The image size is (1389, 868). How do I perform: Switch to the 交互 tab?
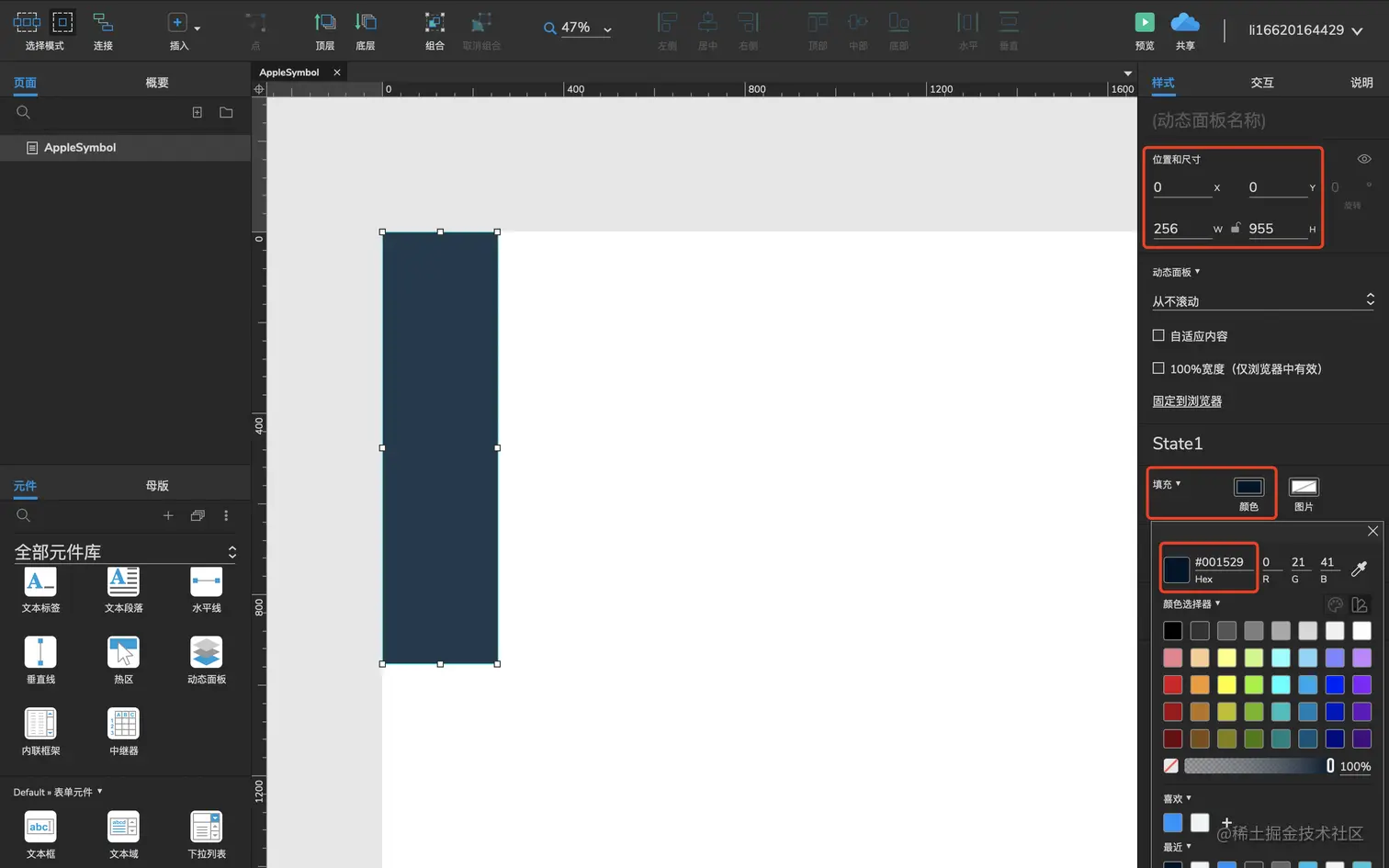(x=1262, y=82)
